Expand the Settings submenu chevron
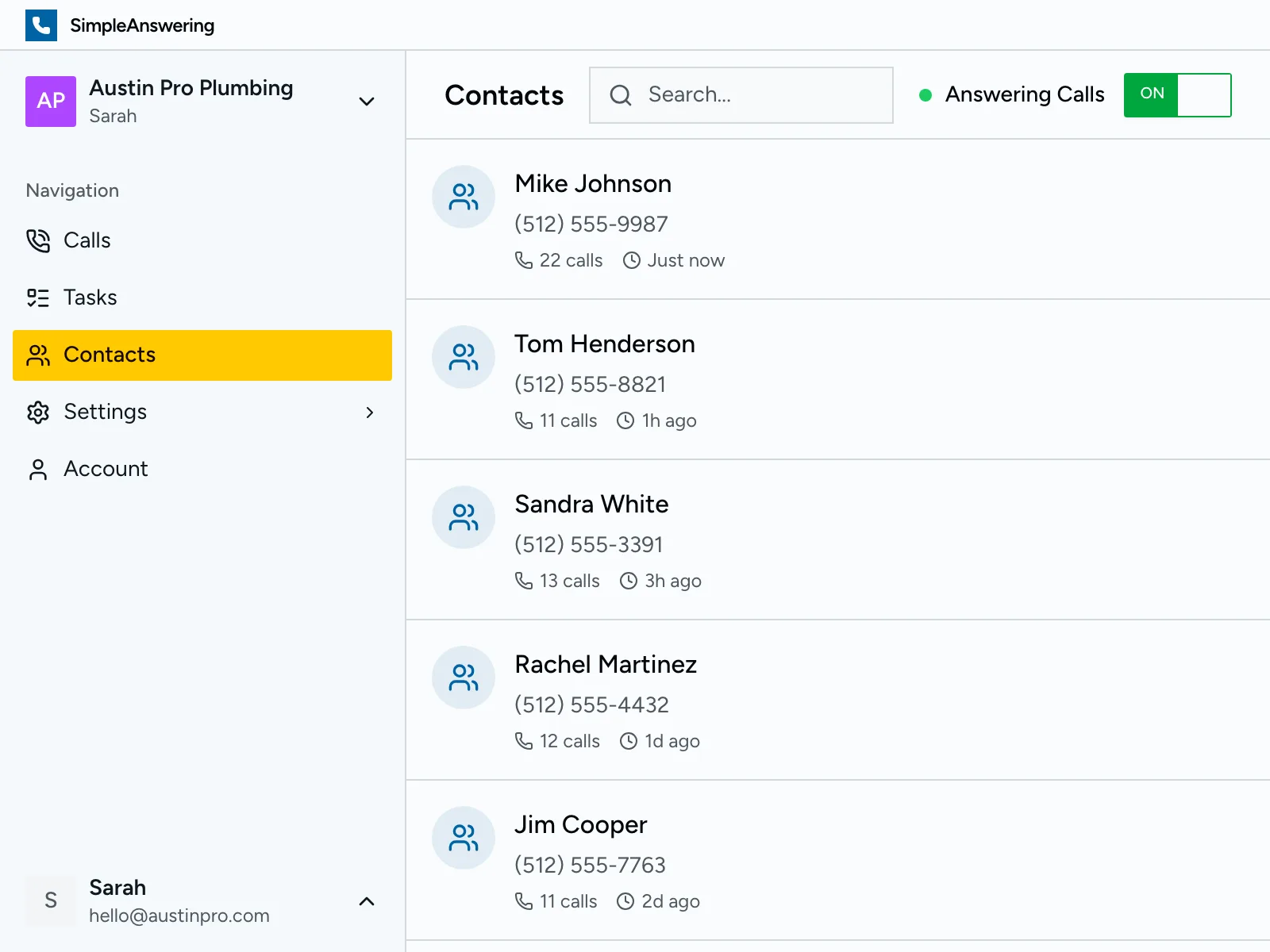 369,412
